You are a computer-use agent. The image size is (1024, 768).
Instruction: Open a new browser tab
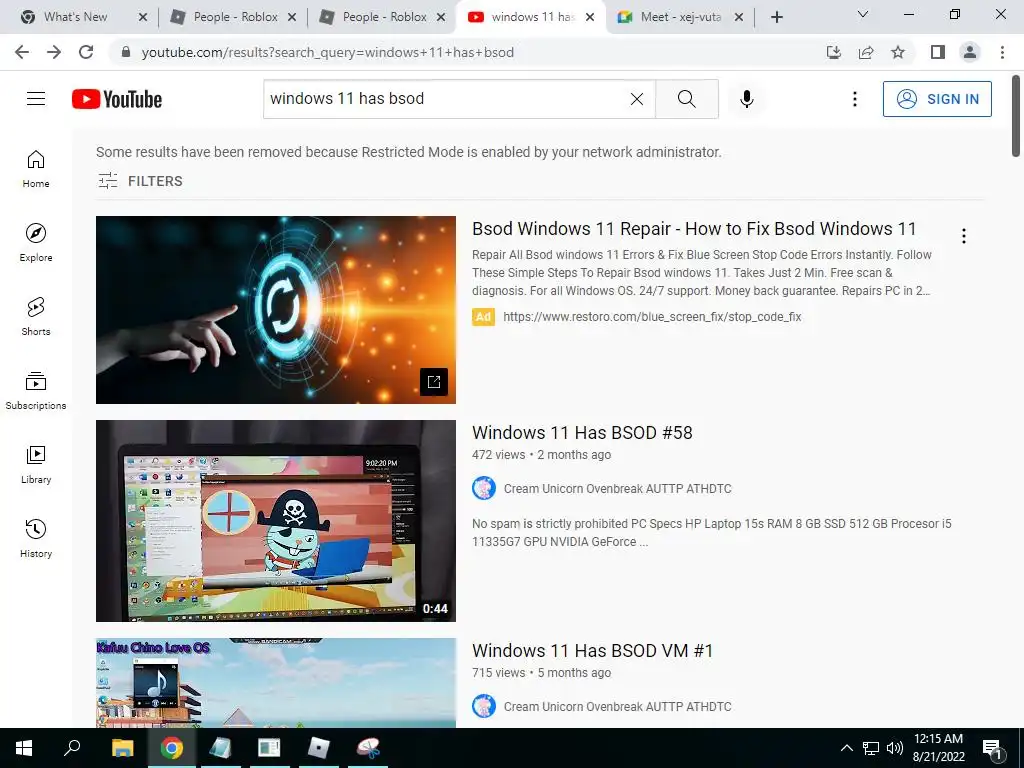pyautogui.click(x=776, y=17)
